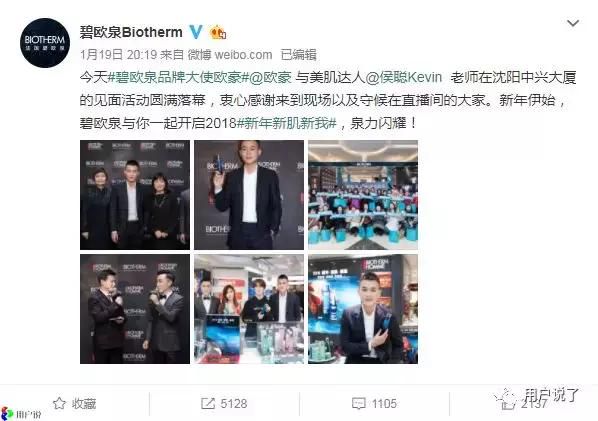Viewport: 598px width, 421px height.
Task: Open hashtag #新年新肌新我#
Action: [x=287, y=123]
